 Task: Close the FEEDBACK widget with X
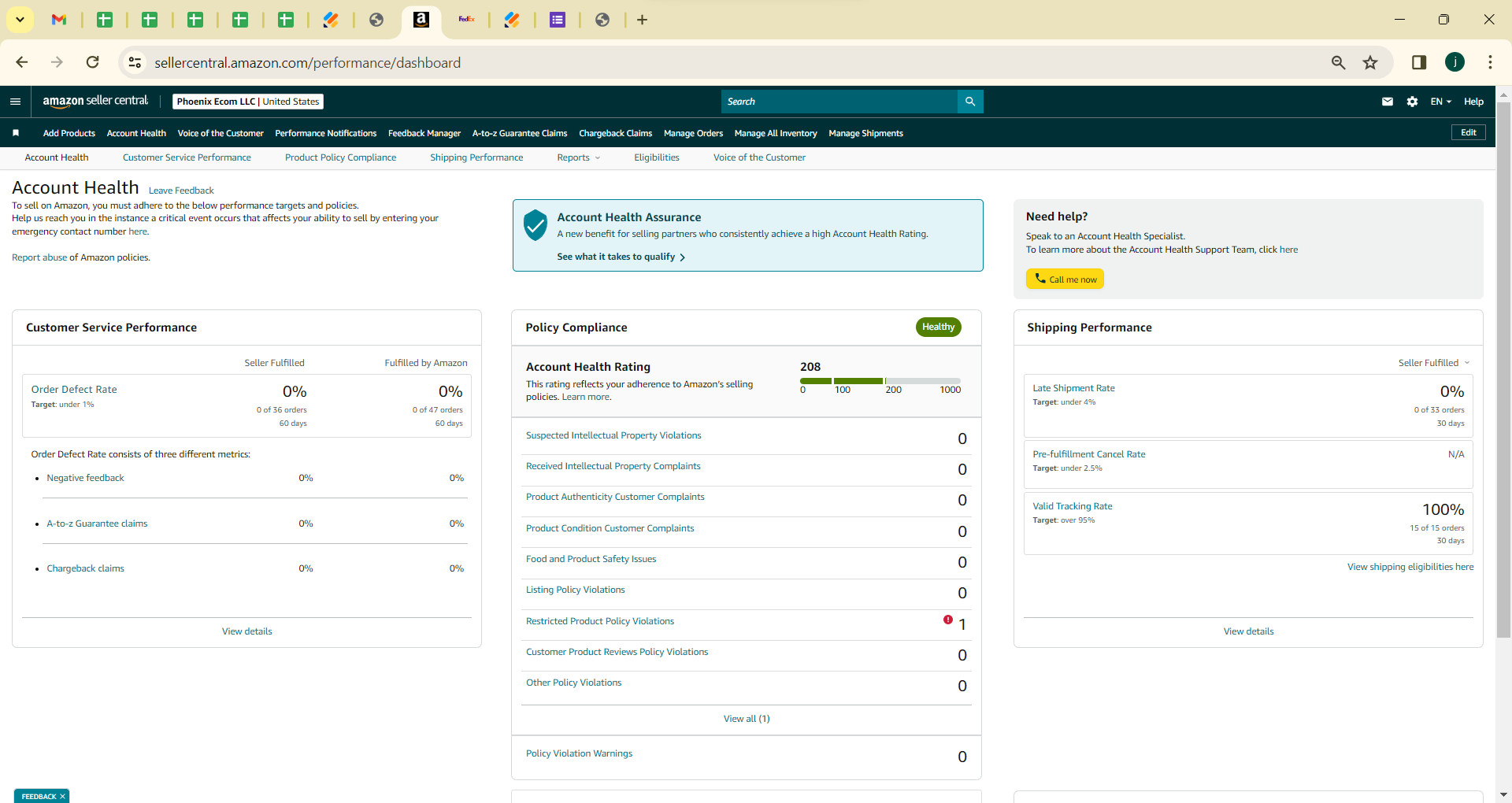click(62, 797)
